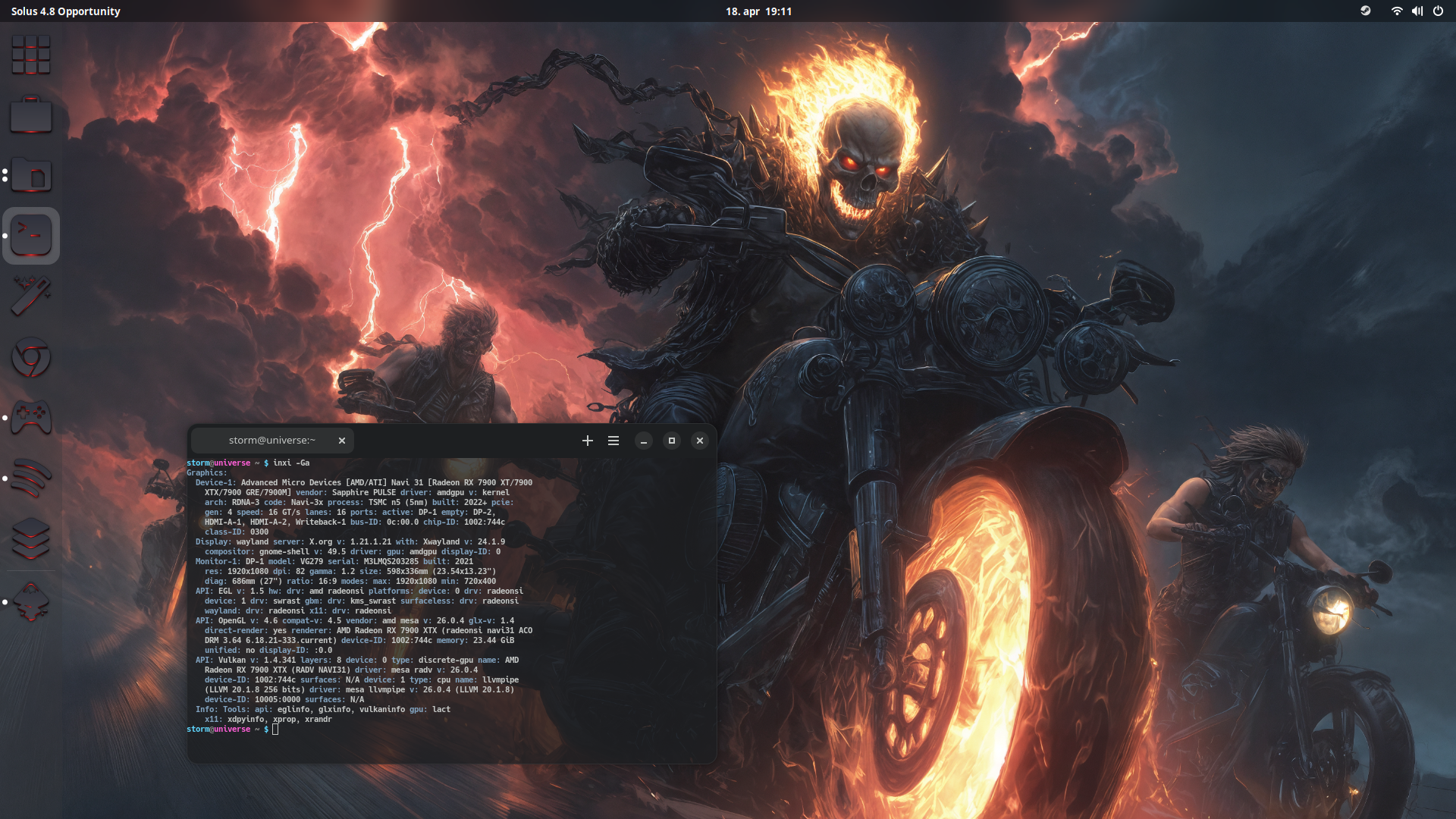This screenshot has width=1456, height=819.
Task: Click 'discrete-gpu' type text
Action: click(x=446, y=660)
